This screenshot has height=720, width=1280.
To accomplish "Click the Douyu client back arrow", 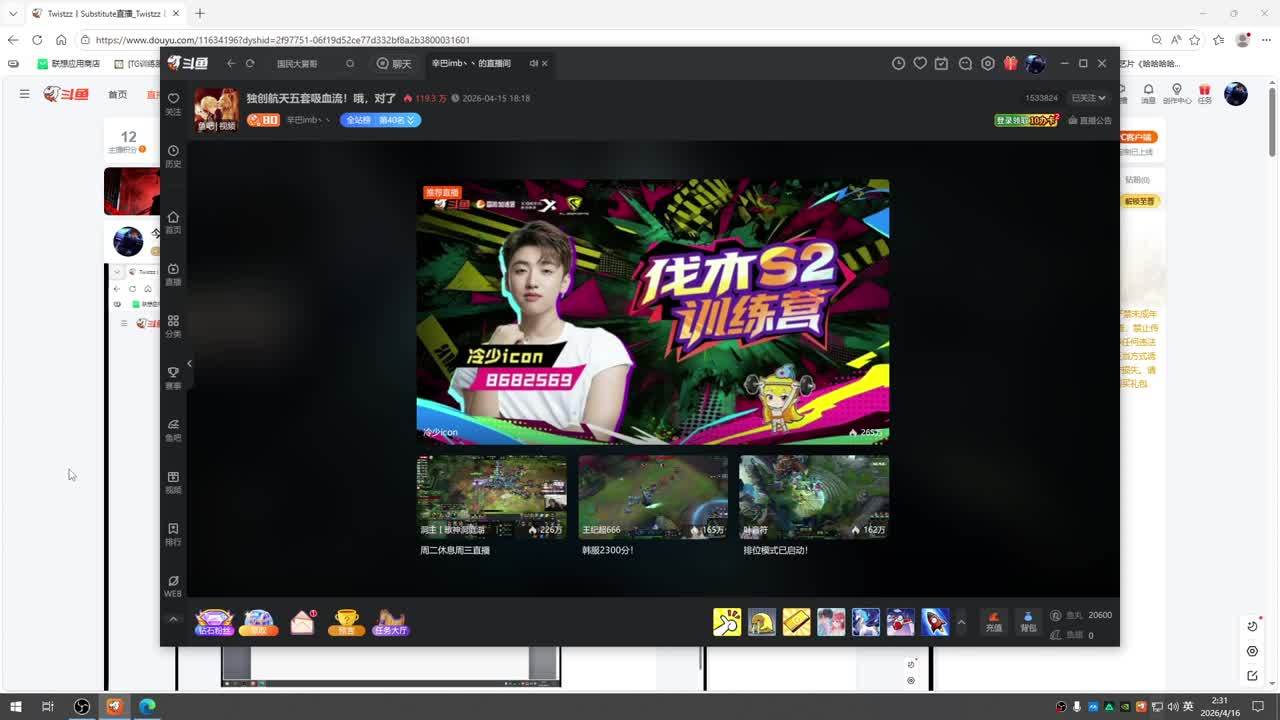I will tap(231, 63).
